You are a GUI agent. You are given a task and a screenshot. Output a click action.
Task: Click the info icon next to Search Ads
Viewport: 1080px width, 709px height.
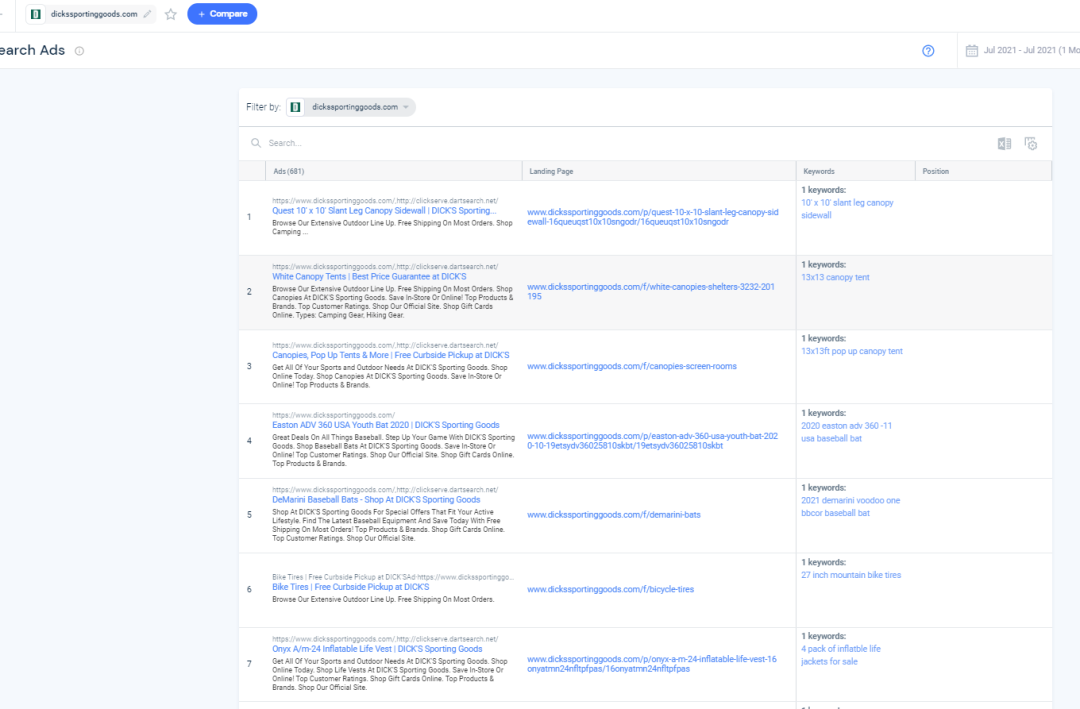80,51
